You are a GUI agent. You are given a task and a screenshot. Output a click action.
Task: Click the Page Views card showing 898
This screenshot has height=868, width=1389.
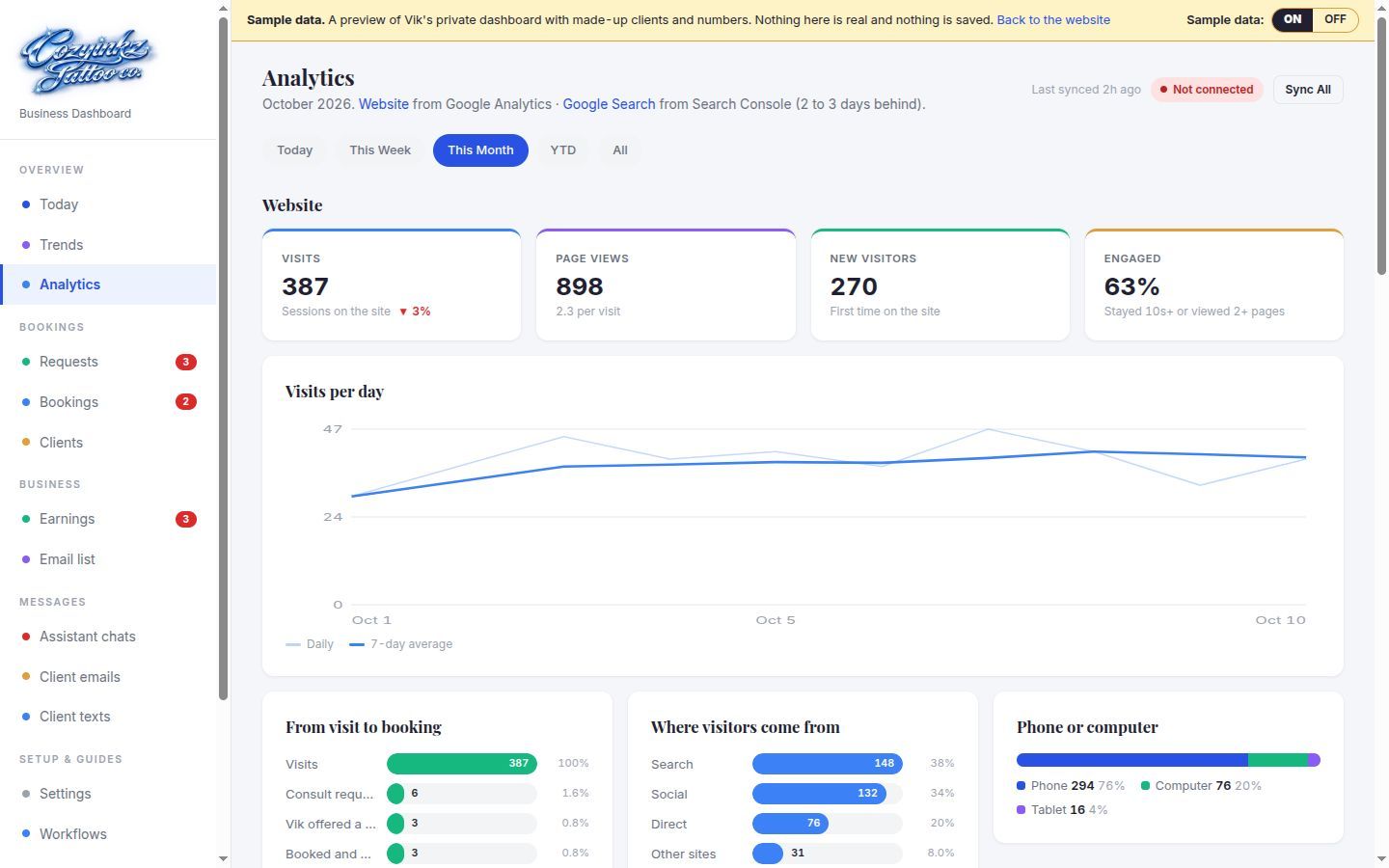coord(666,285)
